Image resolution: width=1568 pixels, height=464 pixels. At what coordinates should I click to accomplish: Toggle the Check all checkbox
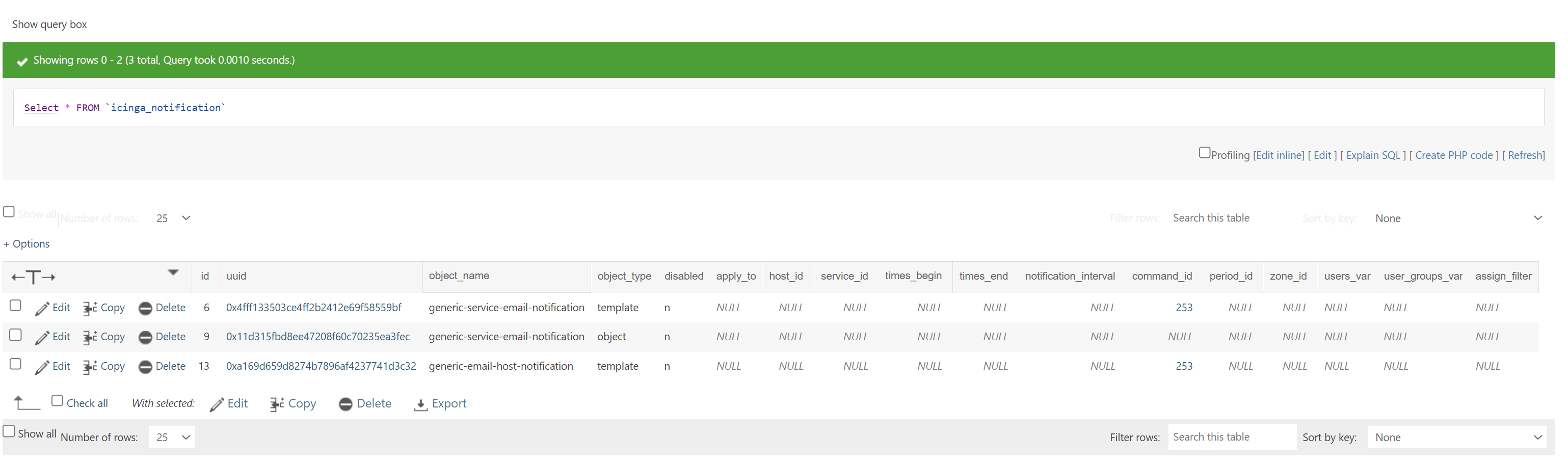pos(57,401)
